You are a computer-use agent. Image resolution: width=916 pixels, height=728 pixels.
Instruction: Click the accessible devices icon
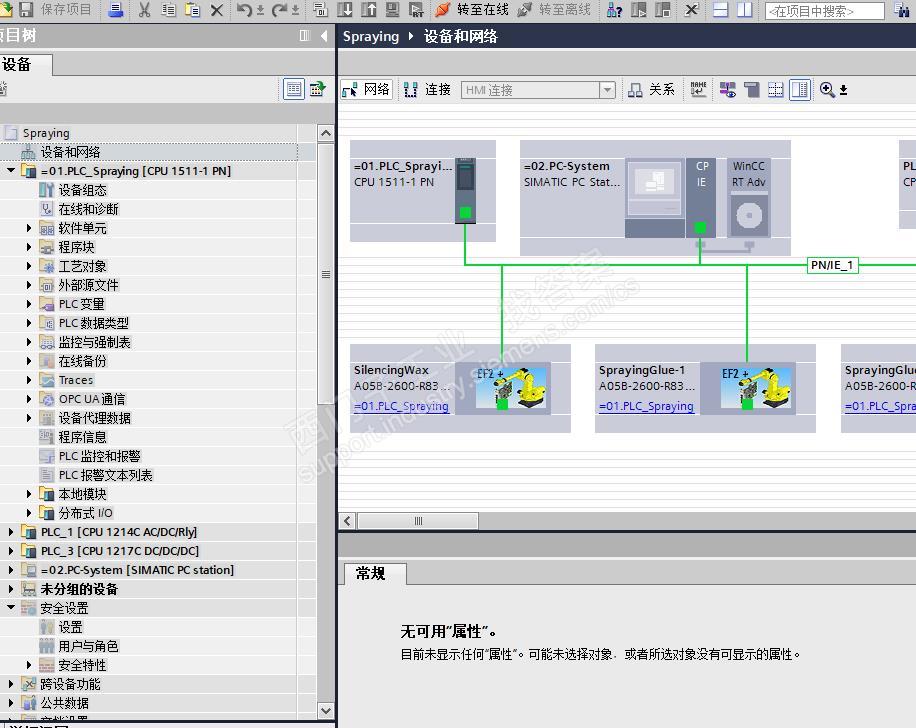(614, 10)
